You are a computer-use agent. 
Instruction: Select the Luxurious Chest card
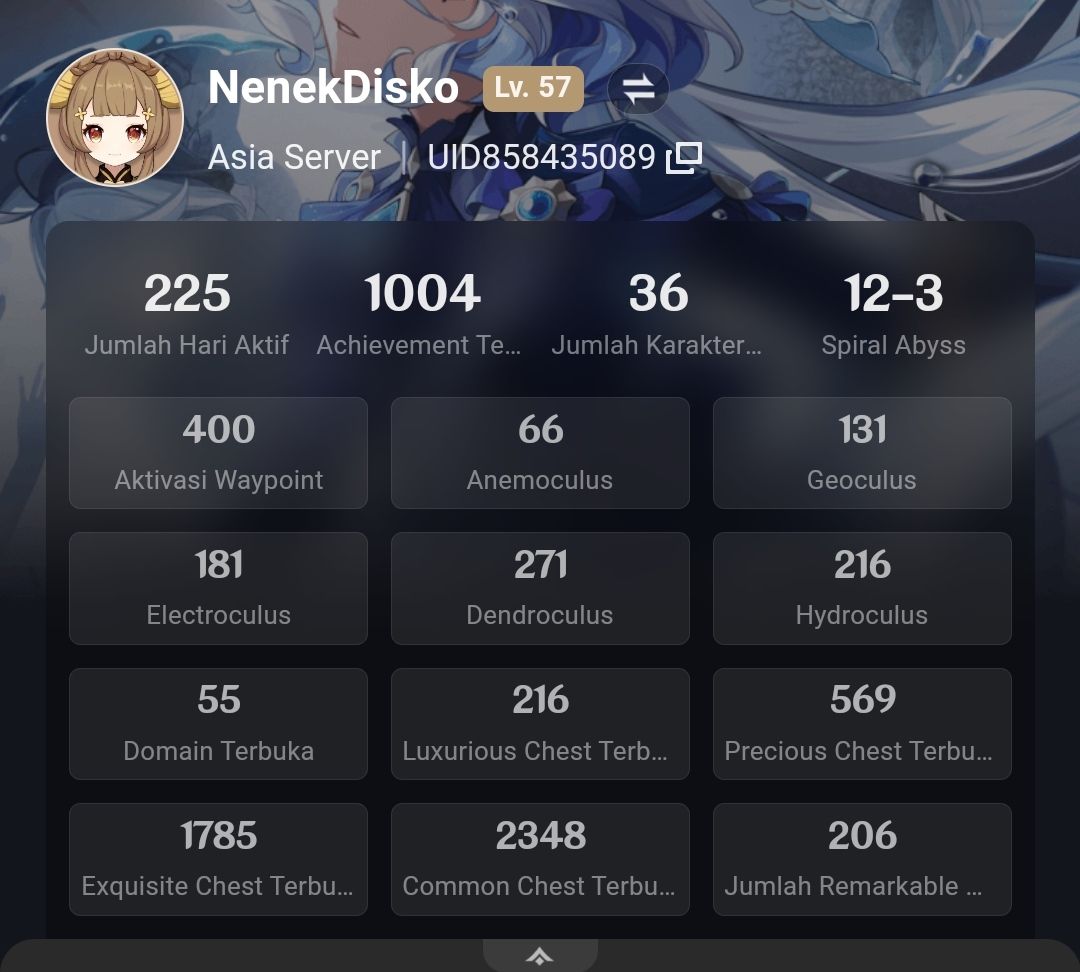coord(540,723)
